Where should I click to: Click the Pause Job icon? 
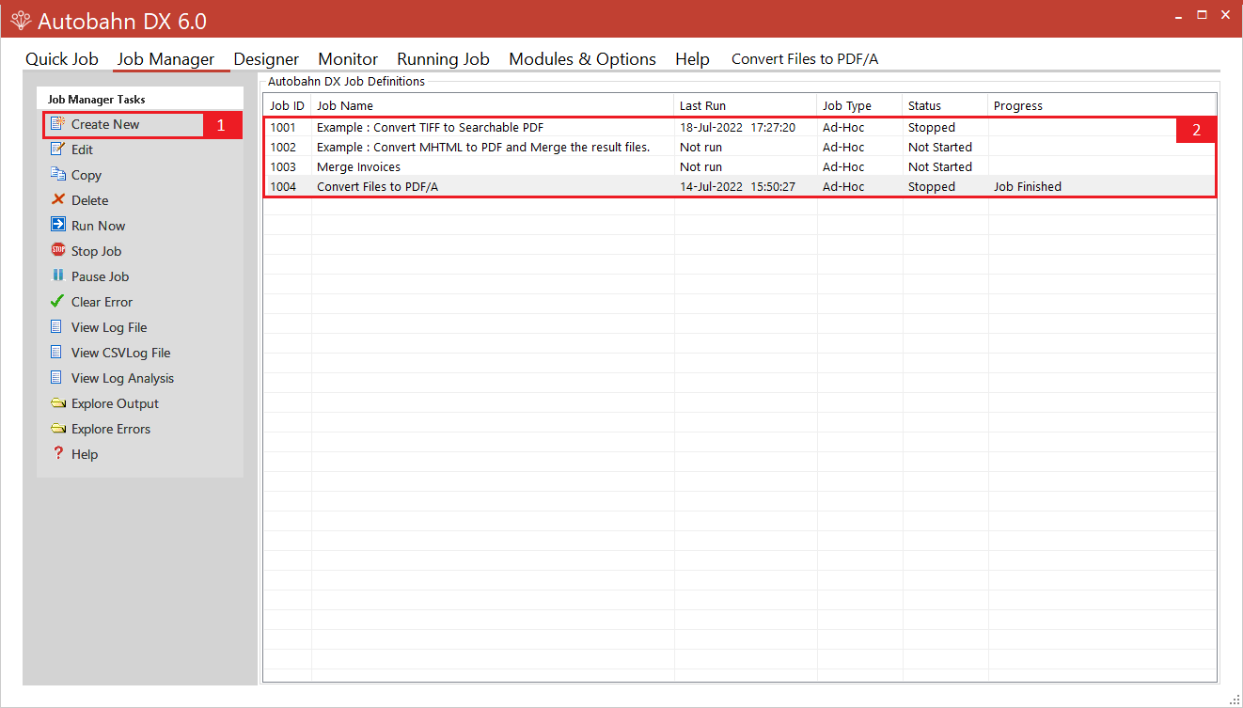pyautogui.click(x=58, y=276)
